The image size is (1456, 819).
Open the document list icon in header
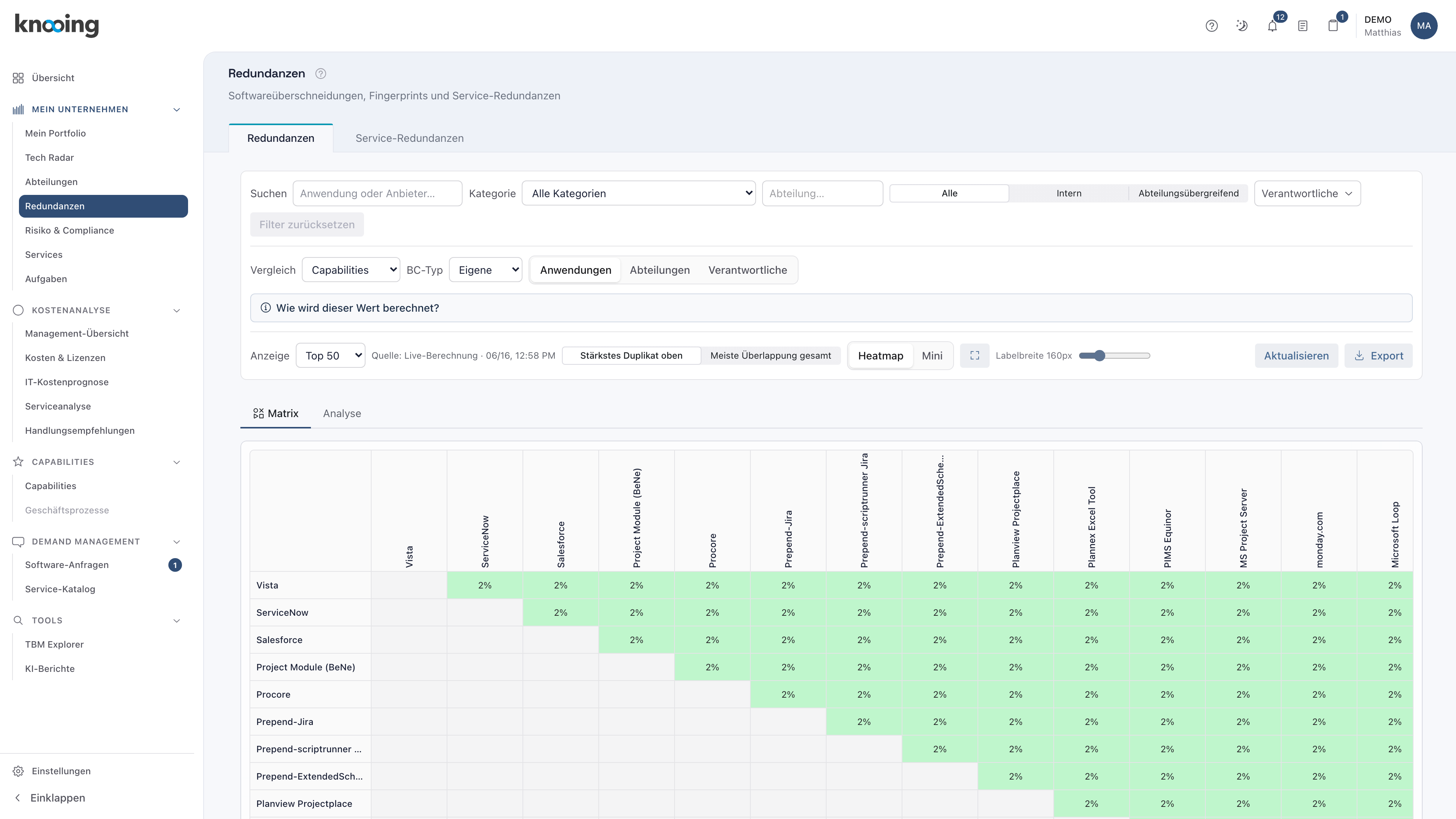(x=1303, y=26)
